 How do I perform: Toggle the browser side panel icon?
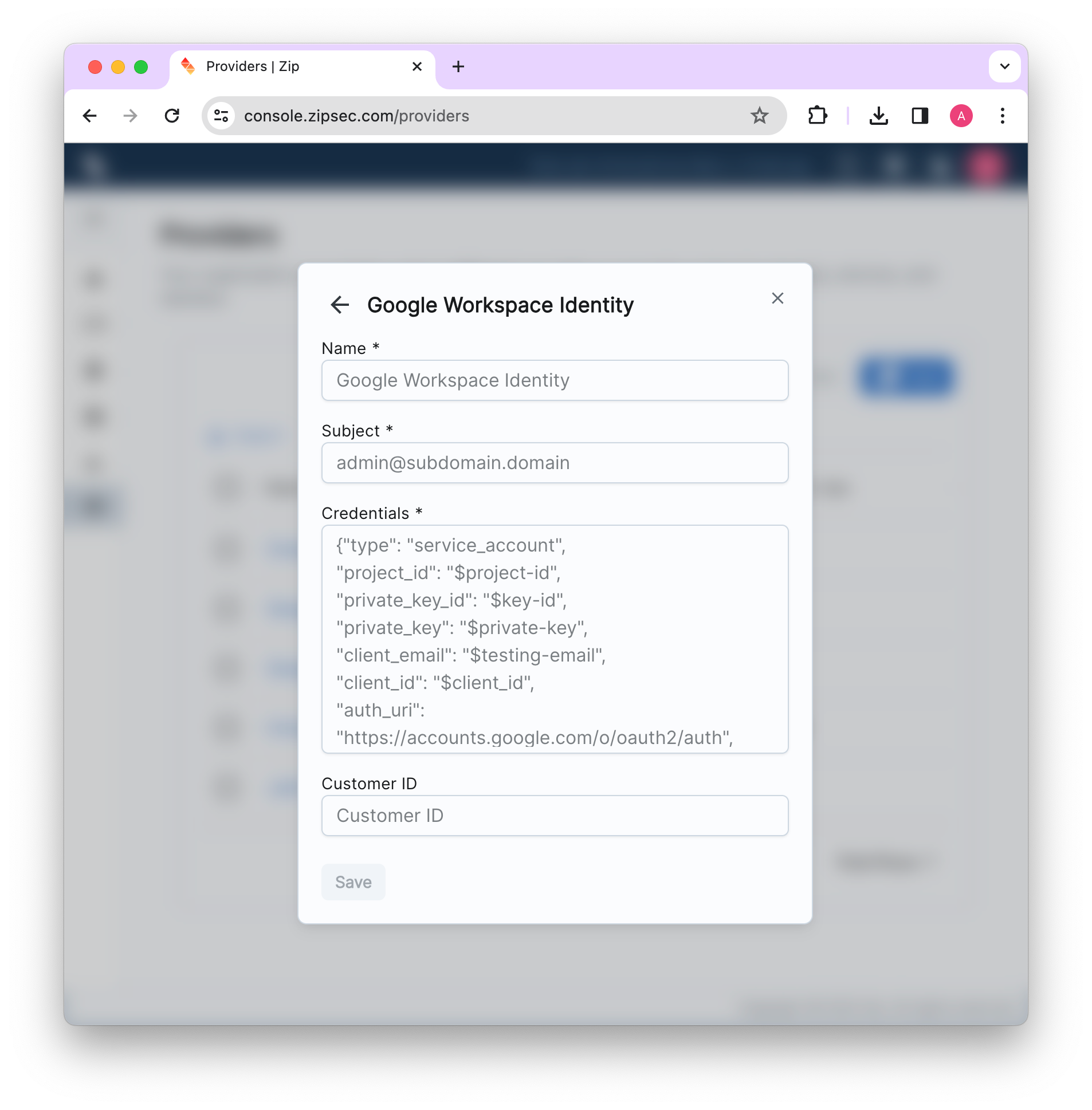coord(920,116)
